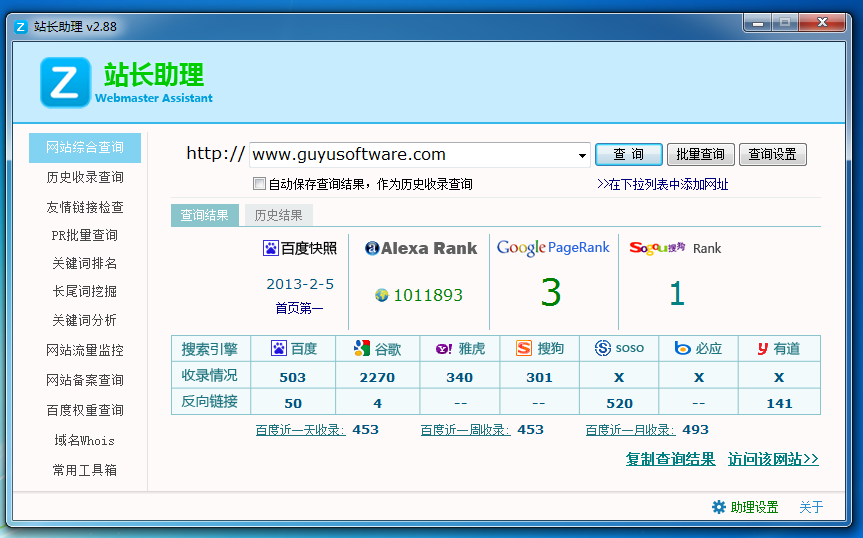Click the 关于 link in the footer

tap(811, 507)
